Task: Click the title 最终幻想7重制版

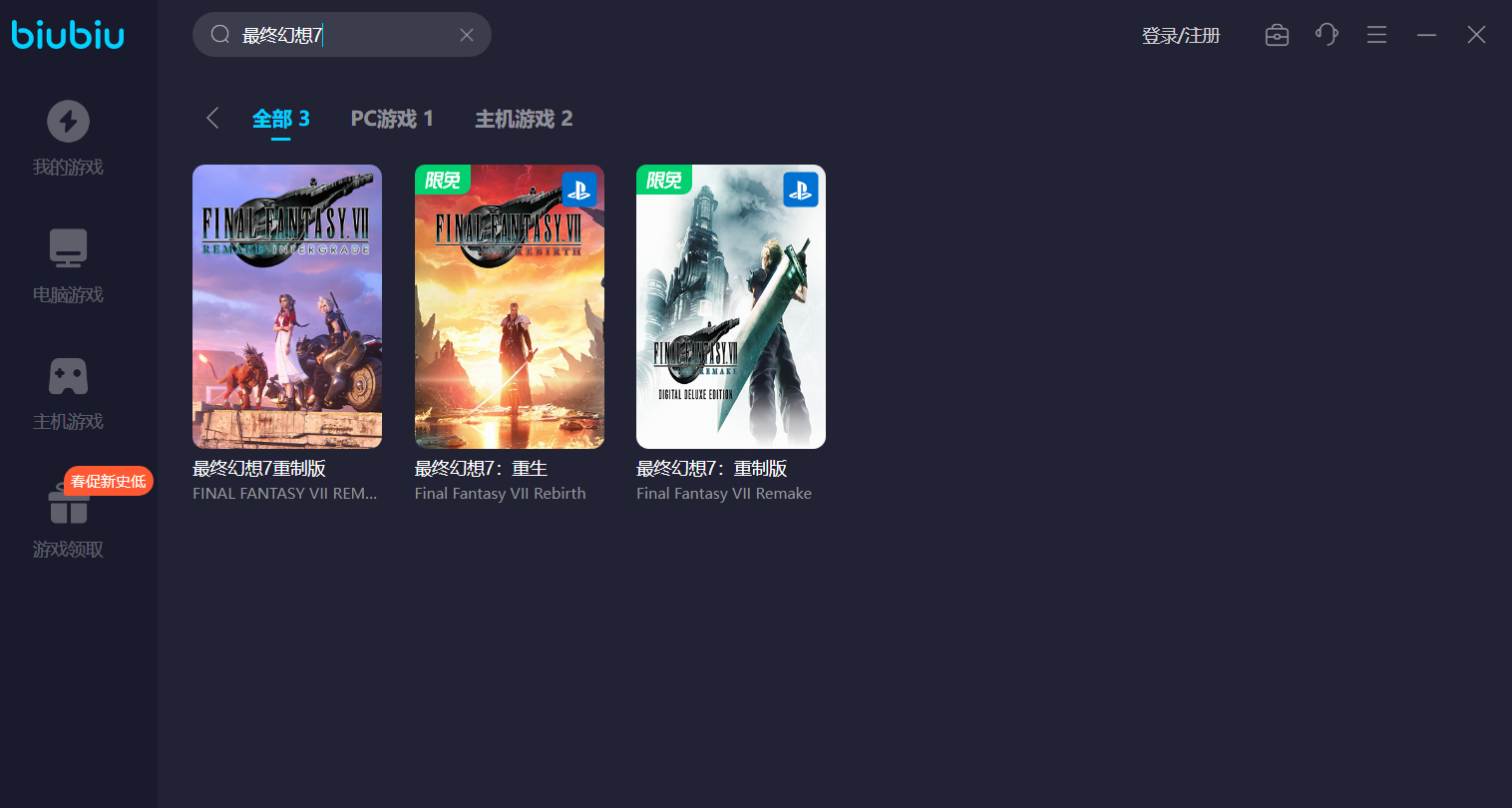Action: click(x=259, y=468)
